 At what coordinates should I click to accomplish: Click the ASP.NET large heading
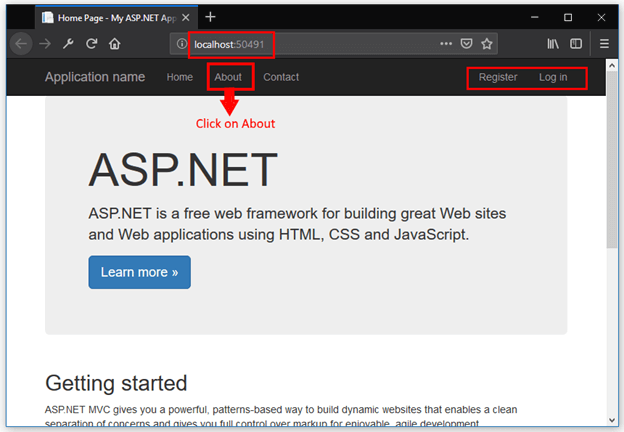(x=183, y=170)
